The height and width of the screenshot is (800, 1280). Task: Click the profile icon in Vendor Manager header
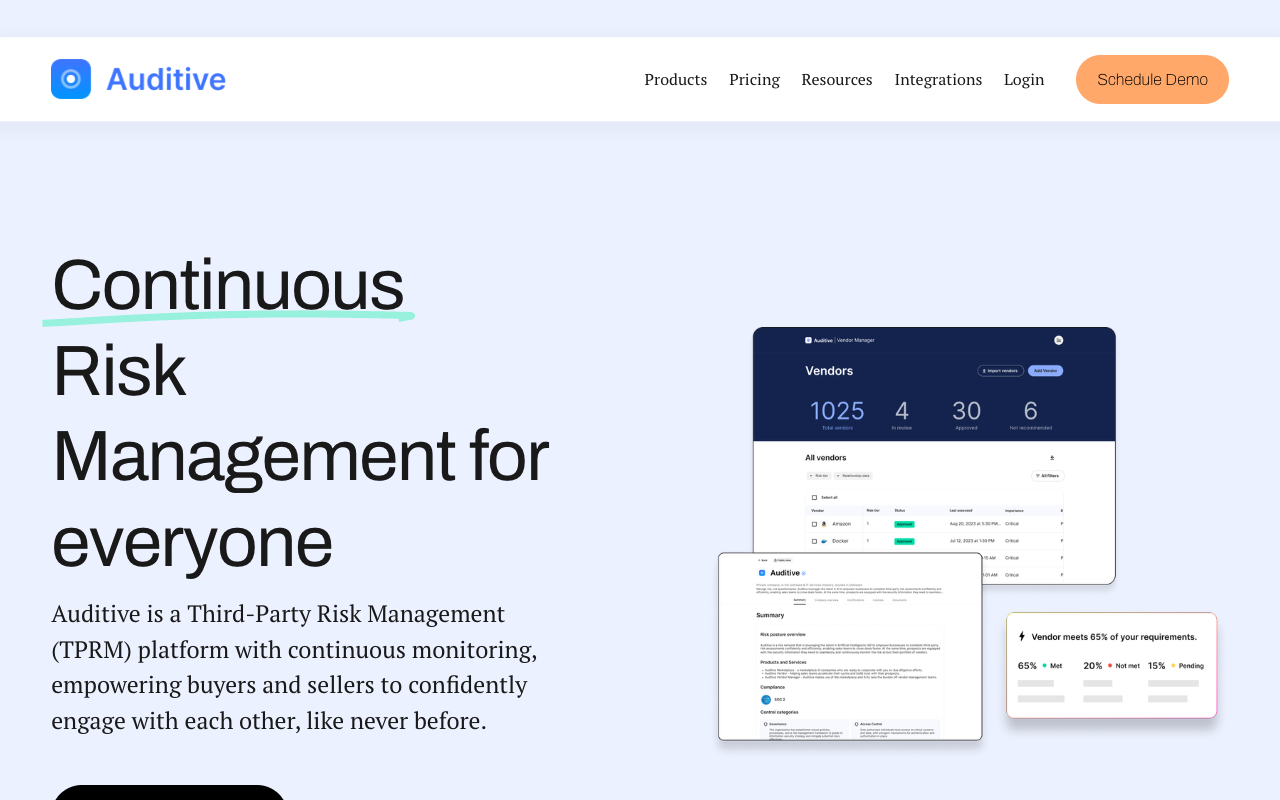click(x=1059, y=340)
